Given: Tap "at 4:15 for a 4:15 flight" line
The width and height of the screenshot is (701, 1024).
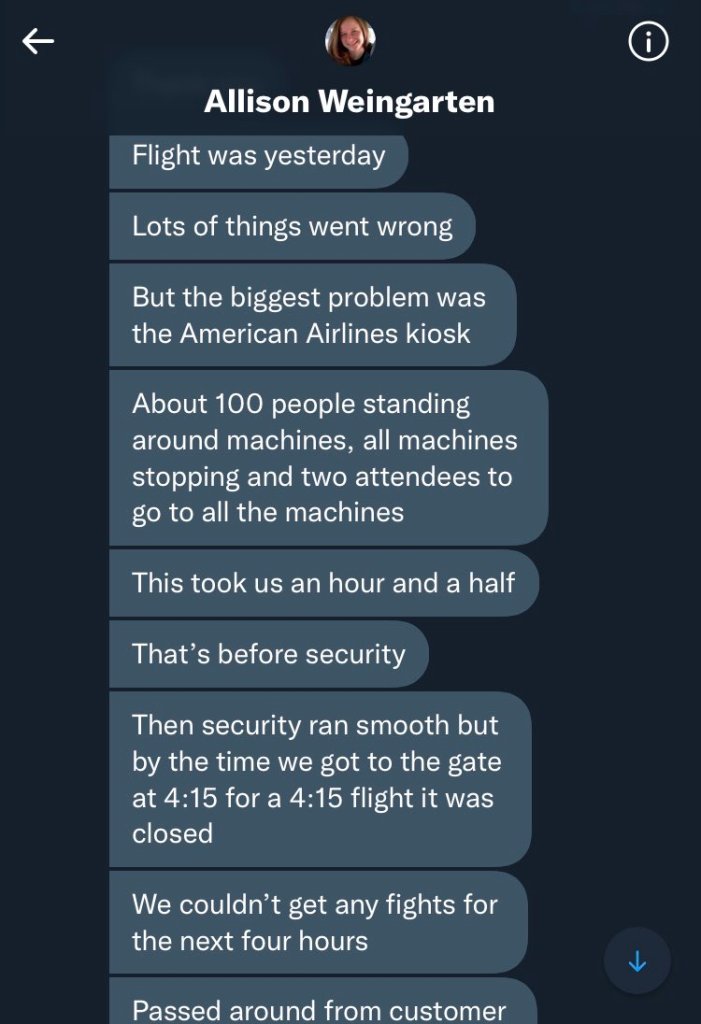Looking at the screenshot, I should click(313, 797).
